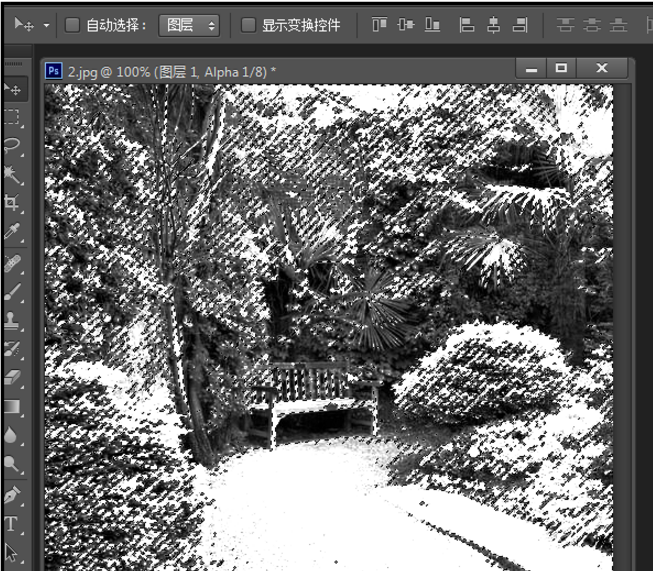Align right edges of layers

pos(520,25)
